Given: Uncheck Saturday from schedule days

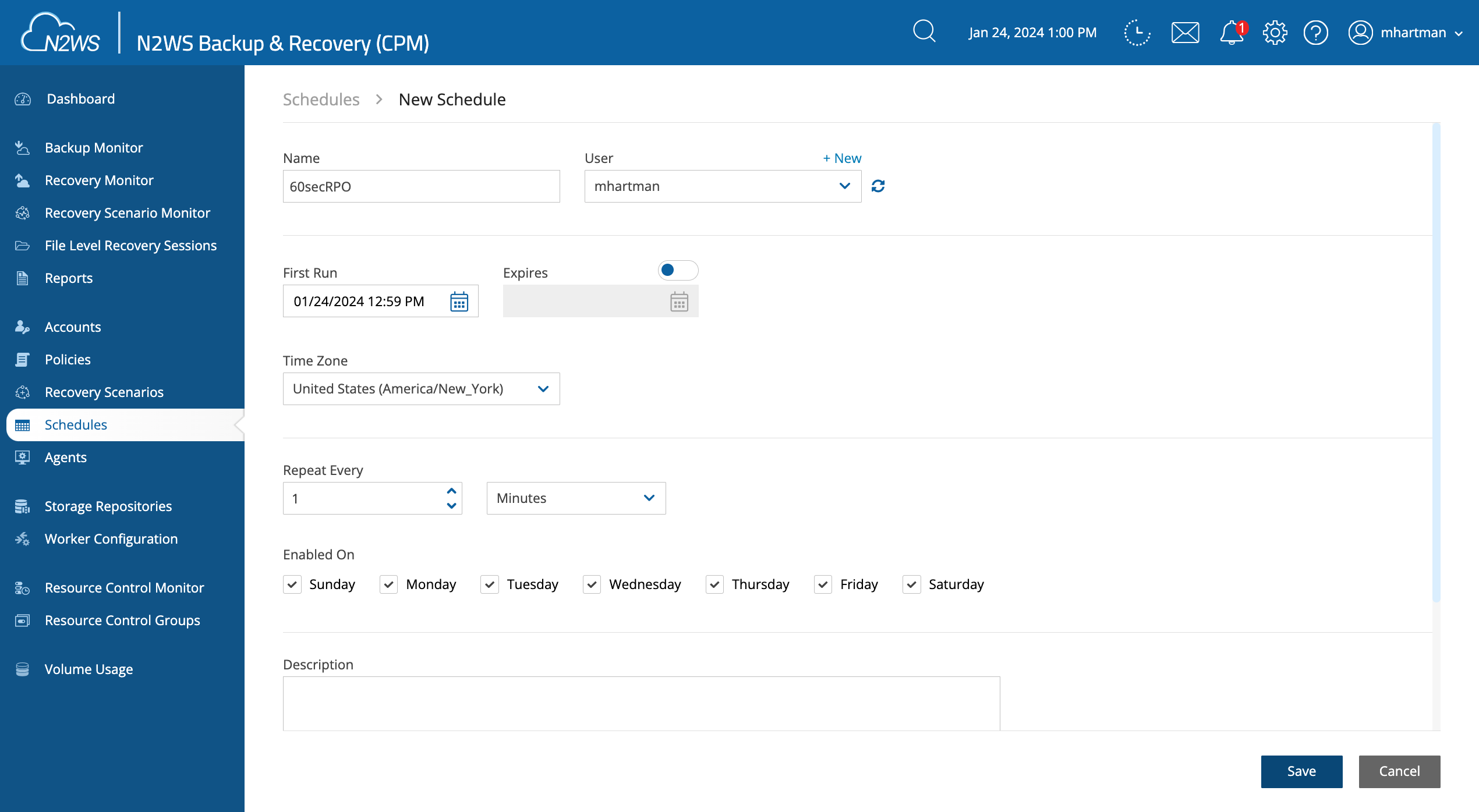Looking at the screenshot, I should tap(911, 584).
